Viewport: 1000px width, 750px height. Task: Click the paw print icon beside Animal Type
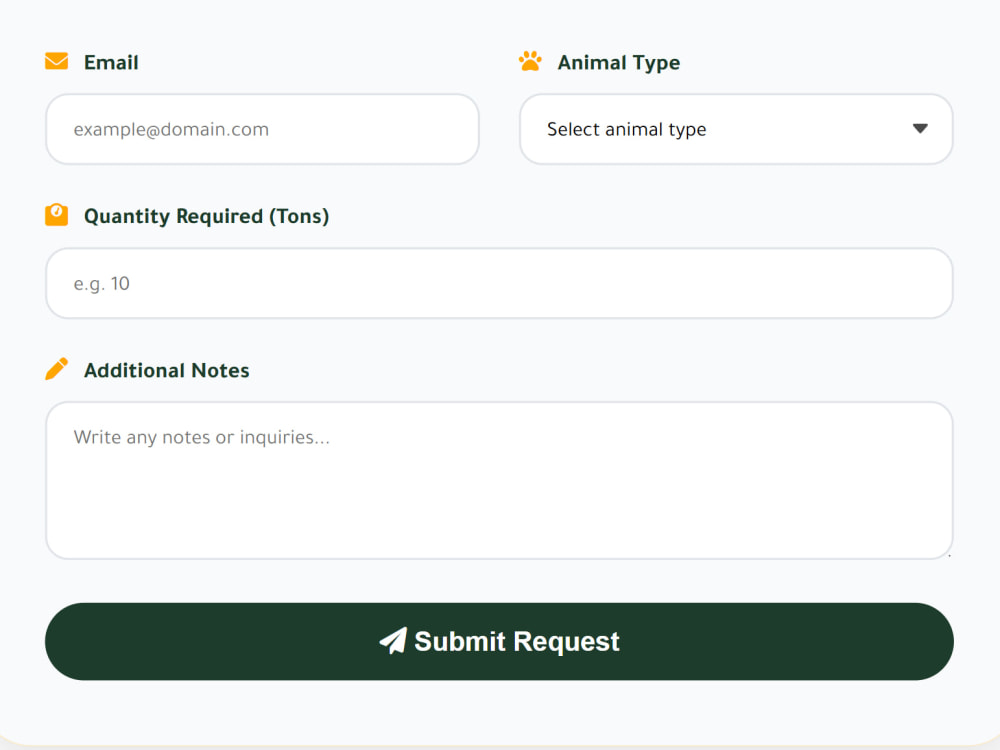(x=530, y=61)
